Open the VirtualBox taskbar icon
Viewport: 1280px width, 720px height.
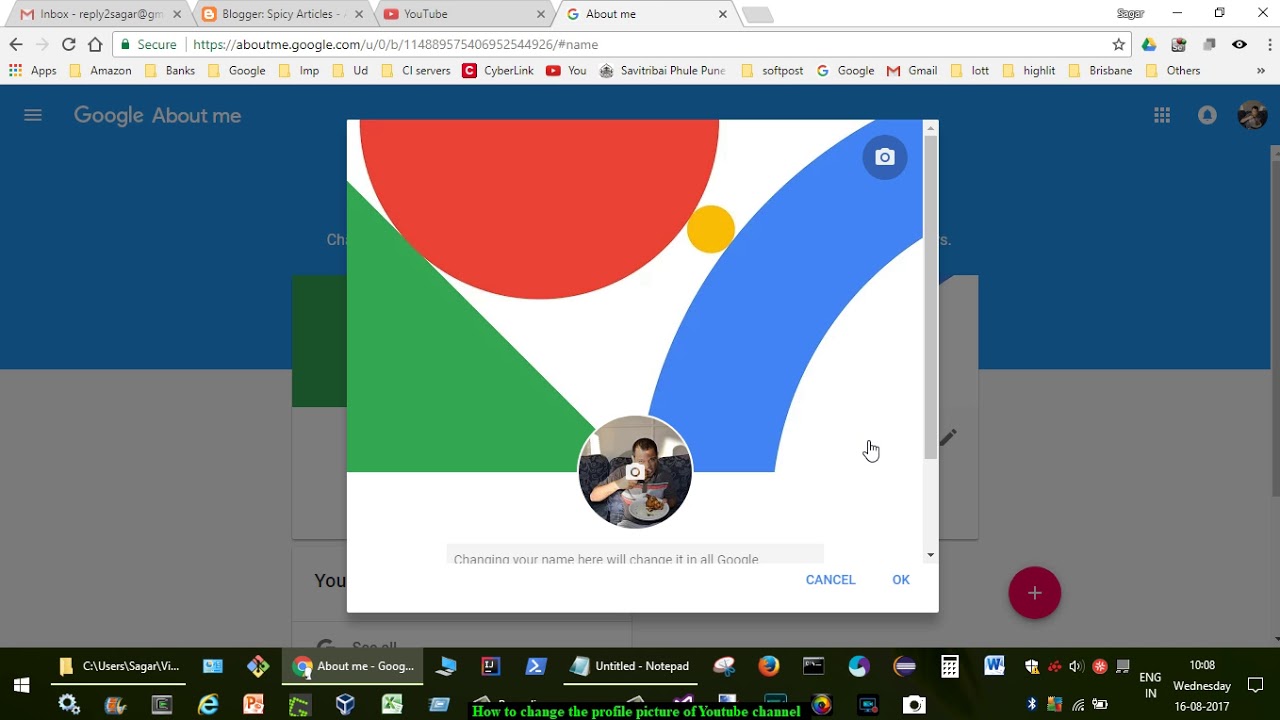point(345,704)
